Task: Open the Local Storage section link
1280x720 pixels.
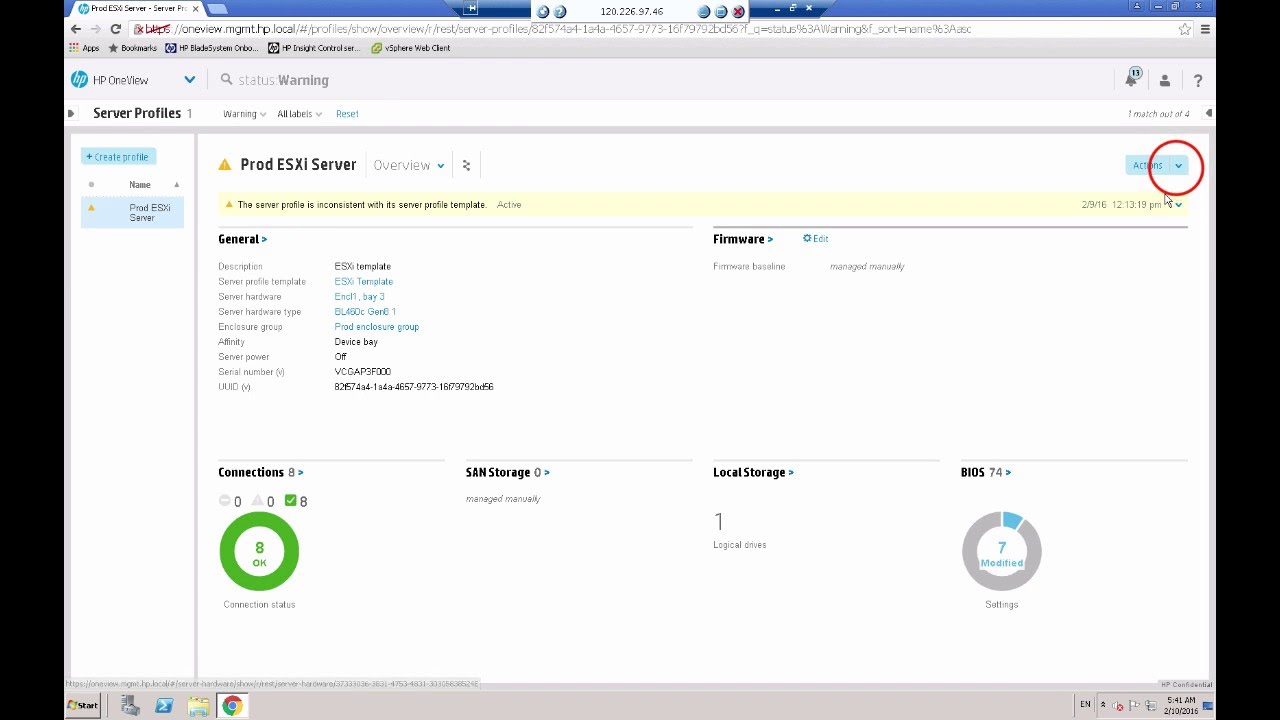Action: (x=753, y=472)
